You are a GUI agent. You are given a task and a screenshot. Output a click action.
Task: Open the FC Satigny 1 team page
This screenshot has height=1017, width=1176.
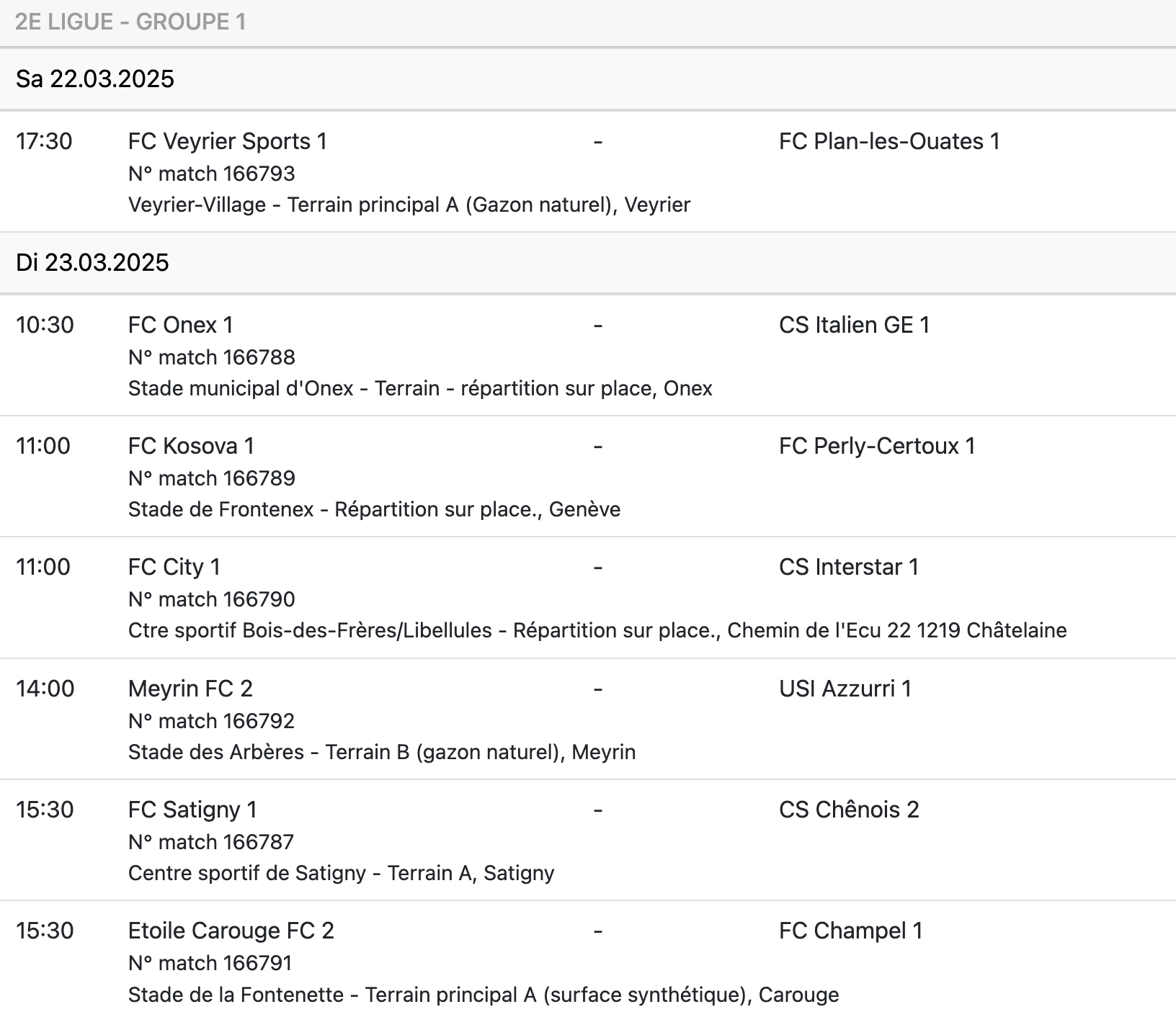(192, 810)
